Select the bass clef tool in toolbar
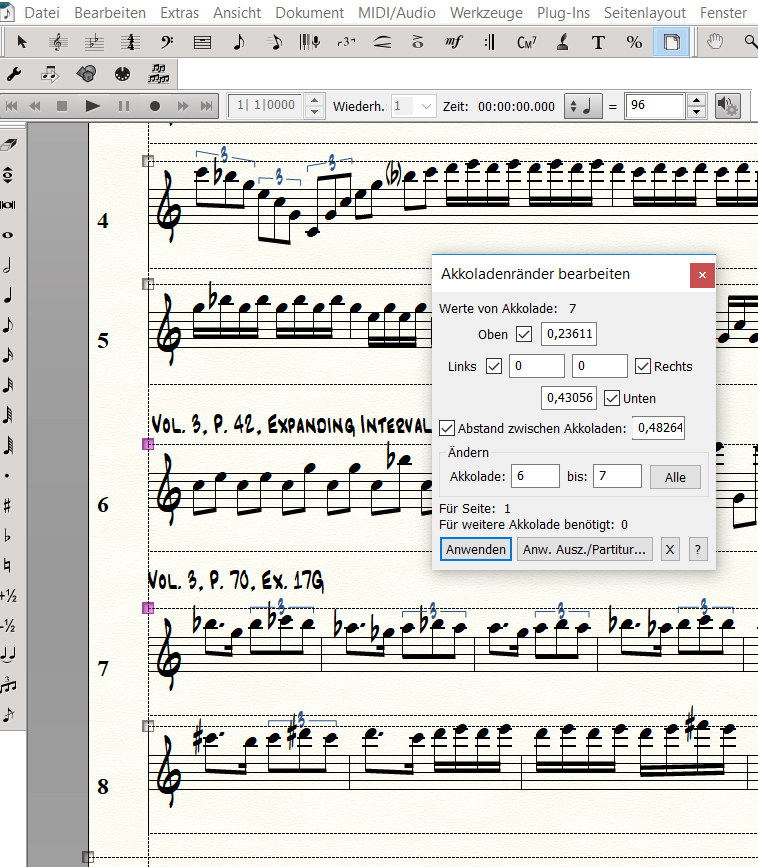 [x=166, y=42]
